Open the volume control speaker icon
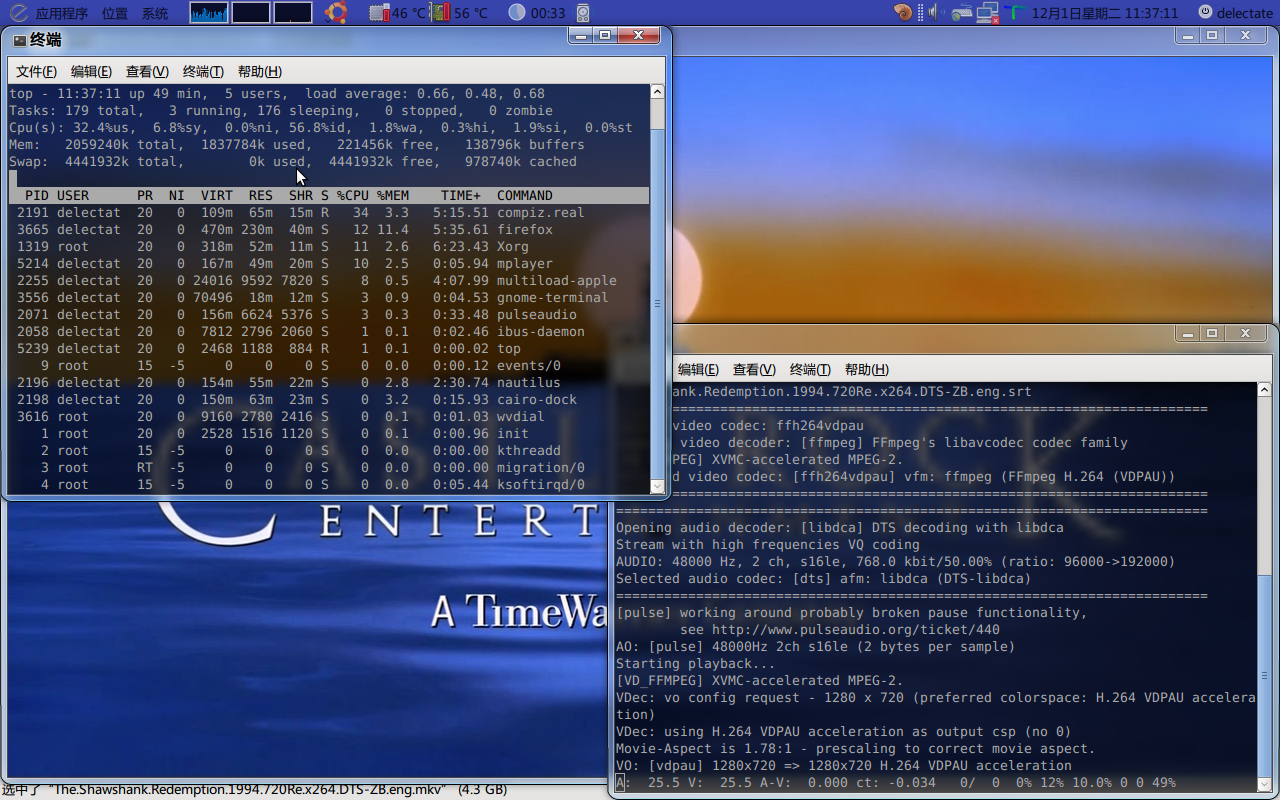The image size is (1280, 800). pos(935,13)
